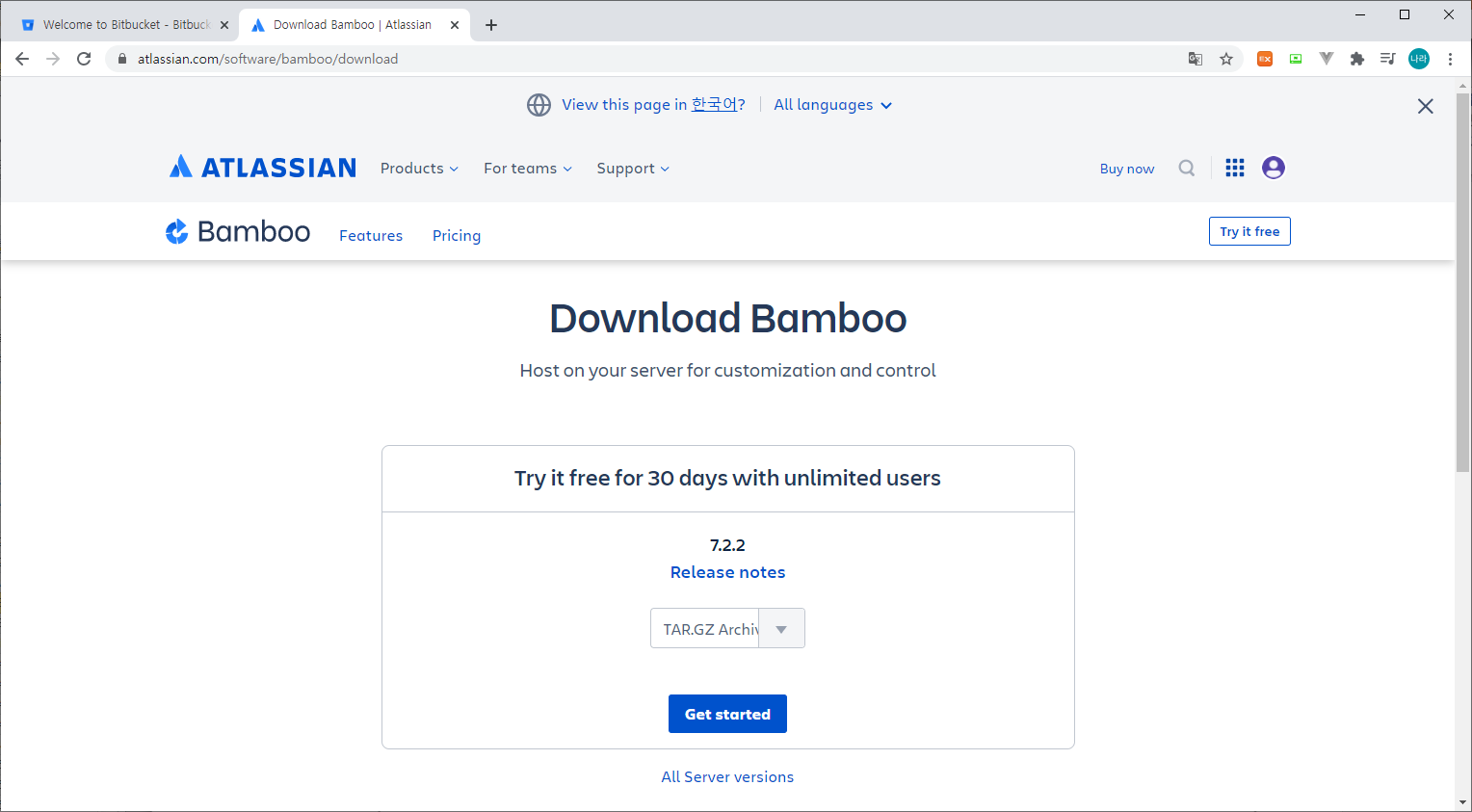This screenshot has height=812, width=1472.
Task: Click the media playlist extension icon
Action: [1387, 59]
